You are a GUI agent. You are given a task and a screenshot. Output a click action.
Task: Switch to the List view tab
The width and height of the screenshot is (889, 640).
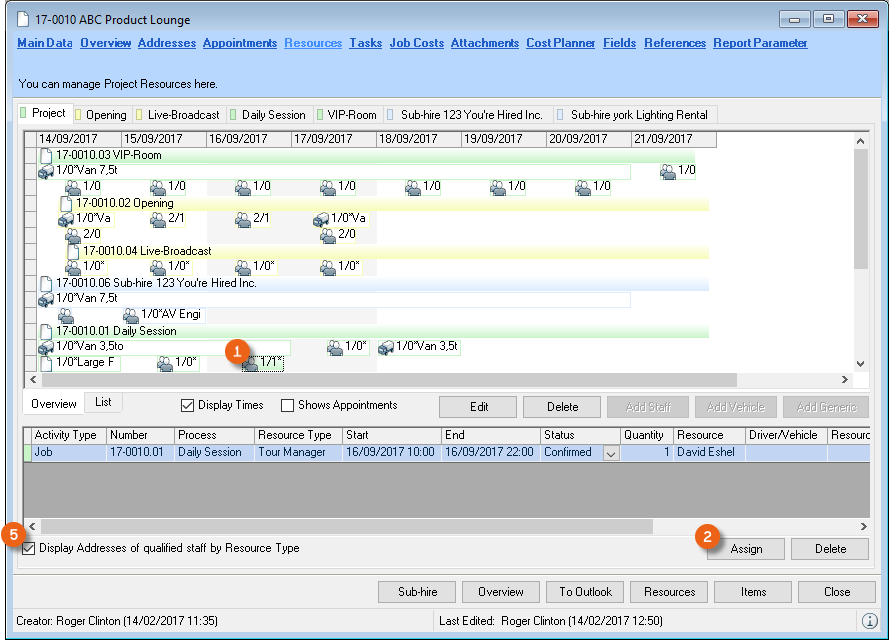pyautogui.click(x=103, y=402)
